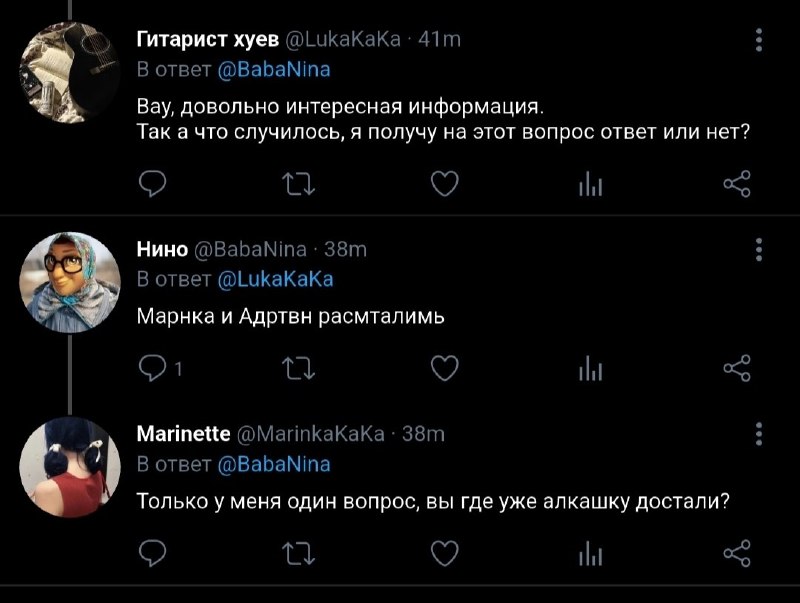View analytics for LukaKaKa's tweet
800x603 pixels.
tap(591, 184)
